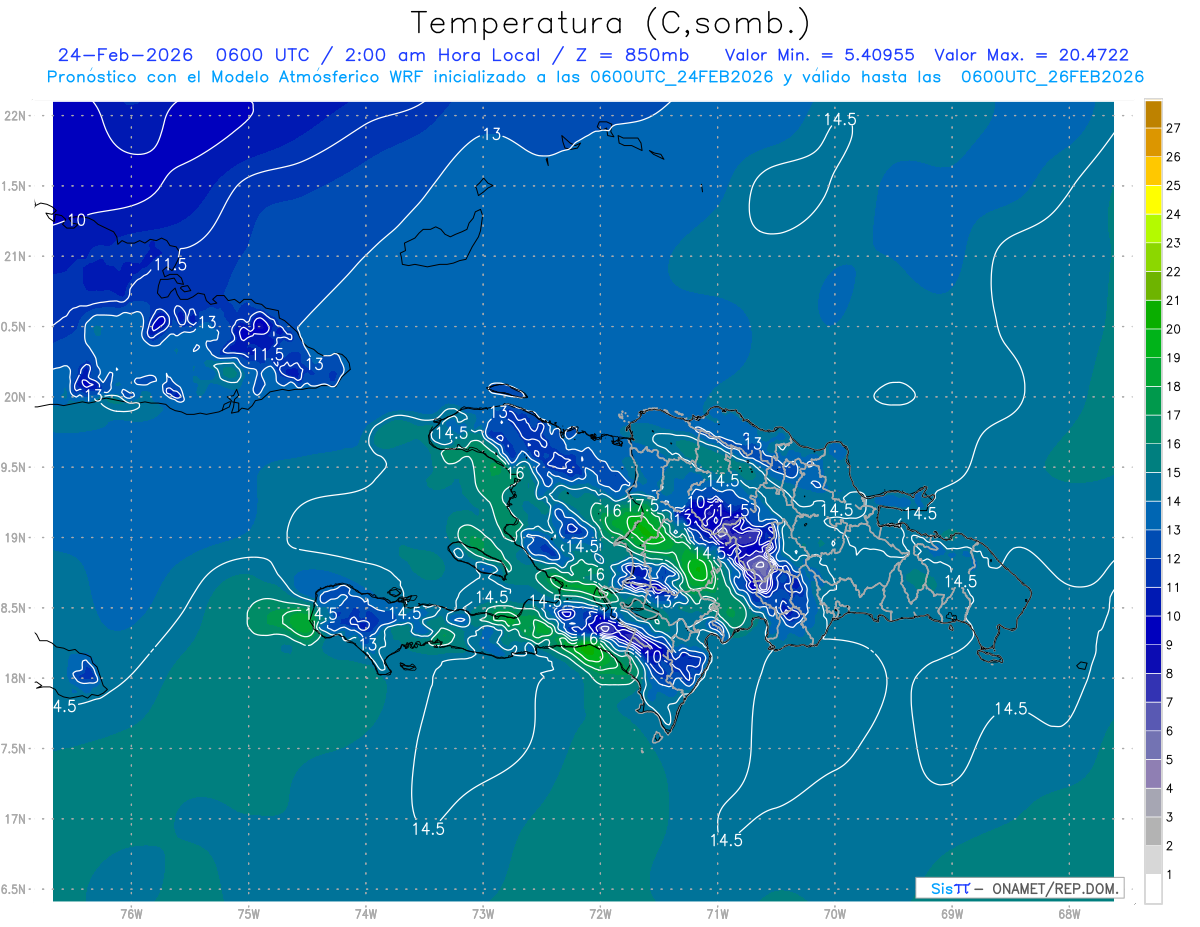Click the '70W' longitude axis label
1200x927 pixels.
pos(835,914)
